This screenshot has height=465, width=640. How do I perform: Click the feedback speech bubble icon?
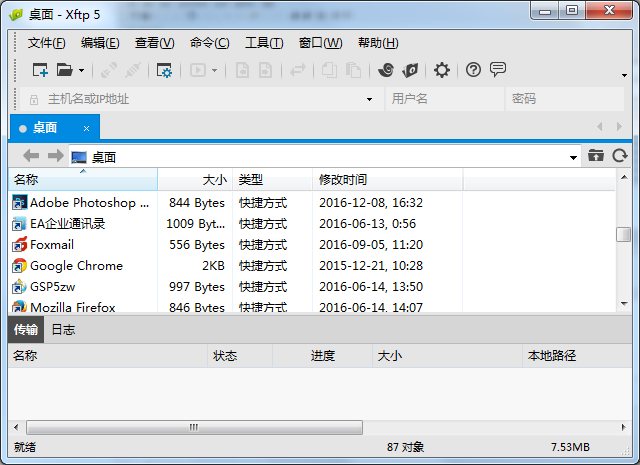[x=497, y=70]
